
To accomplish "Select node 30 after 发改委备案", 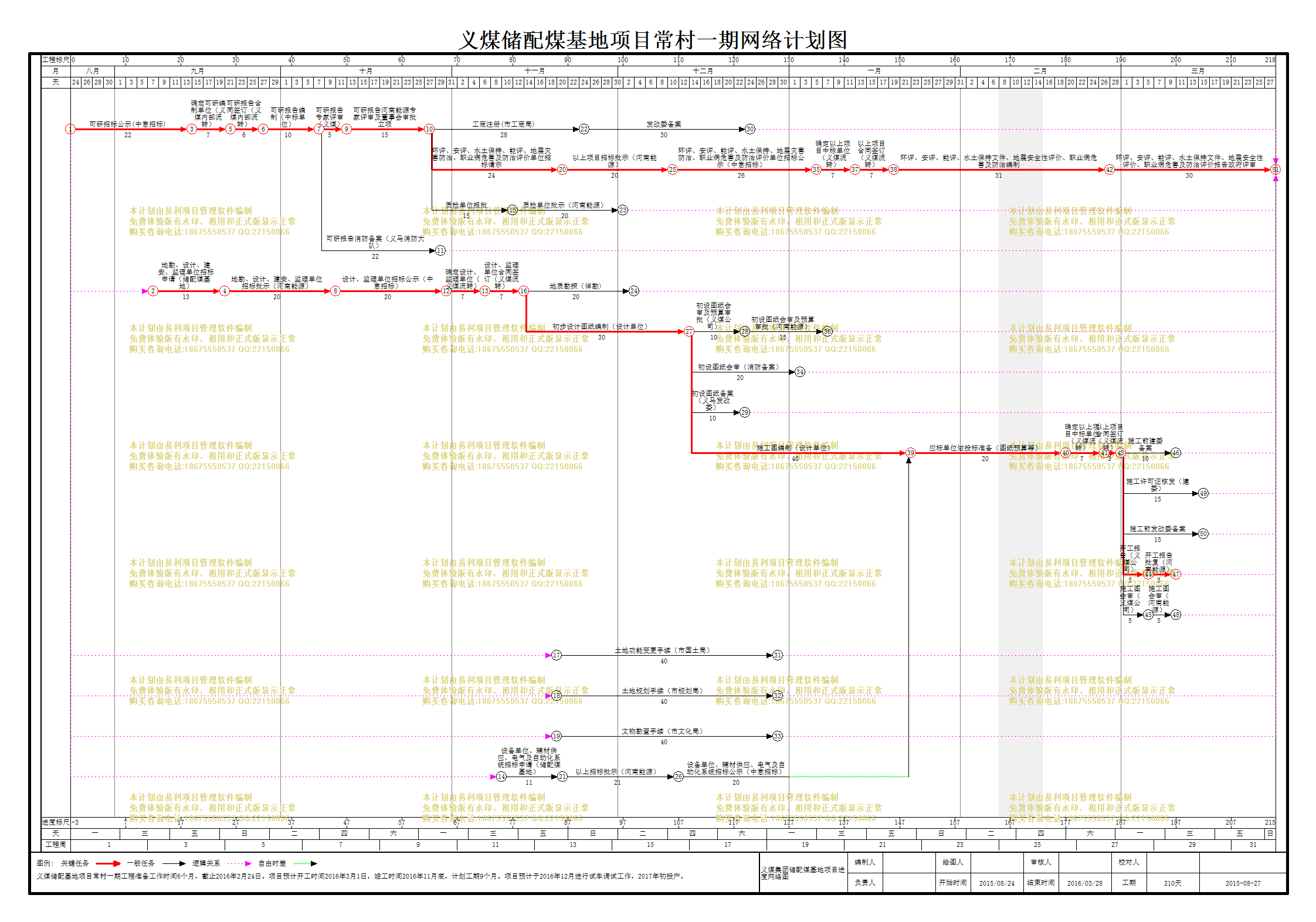I will (x=750, y=129).
